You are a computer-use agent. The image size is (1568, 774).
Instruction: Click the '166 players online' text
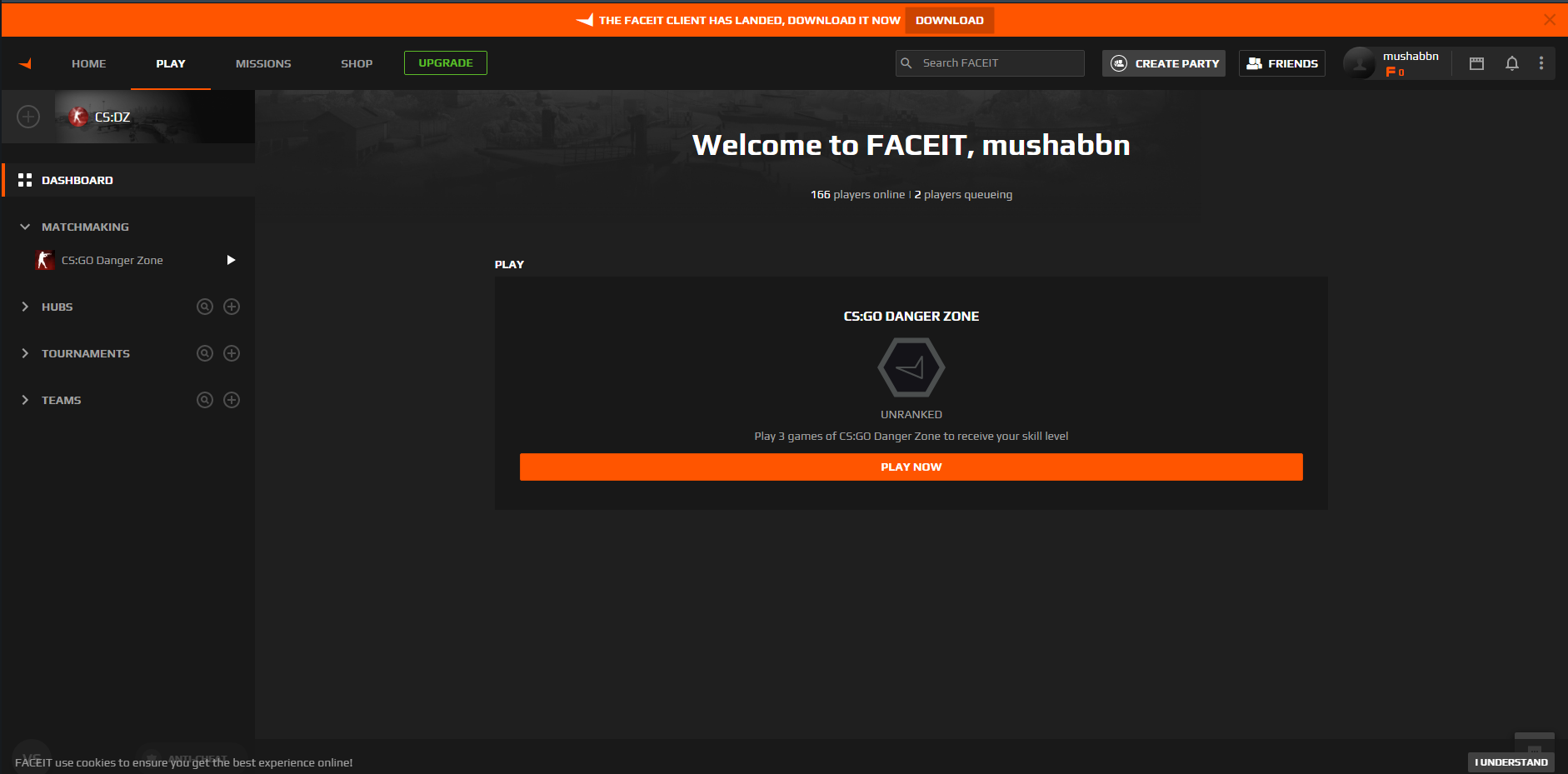(x=857, y=195)
